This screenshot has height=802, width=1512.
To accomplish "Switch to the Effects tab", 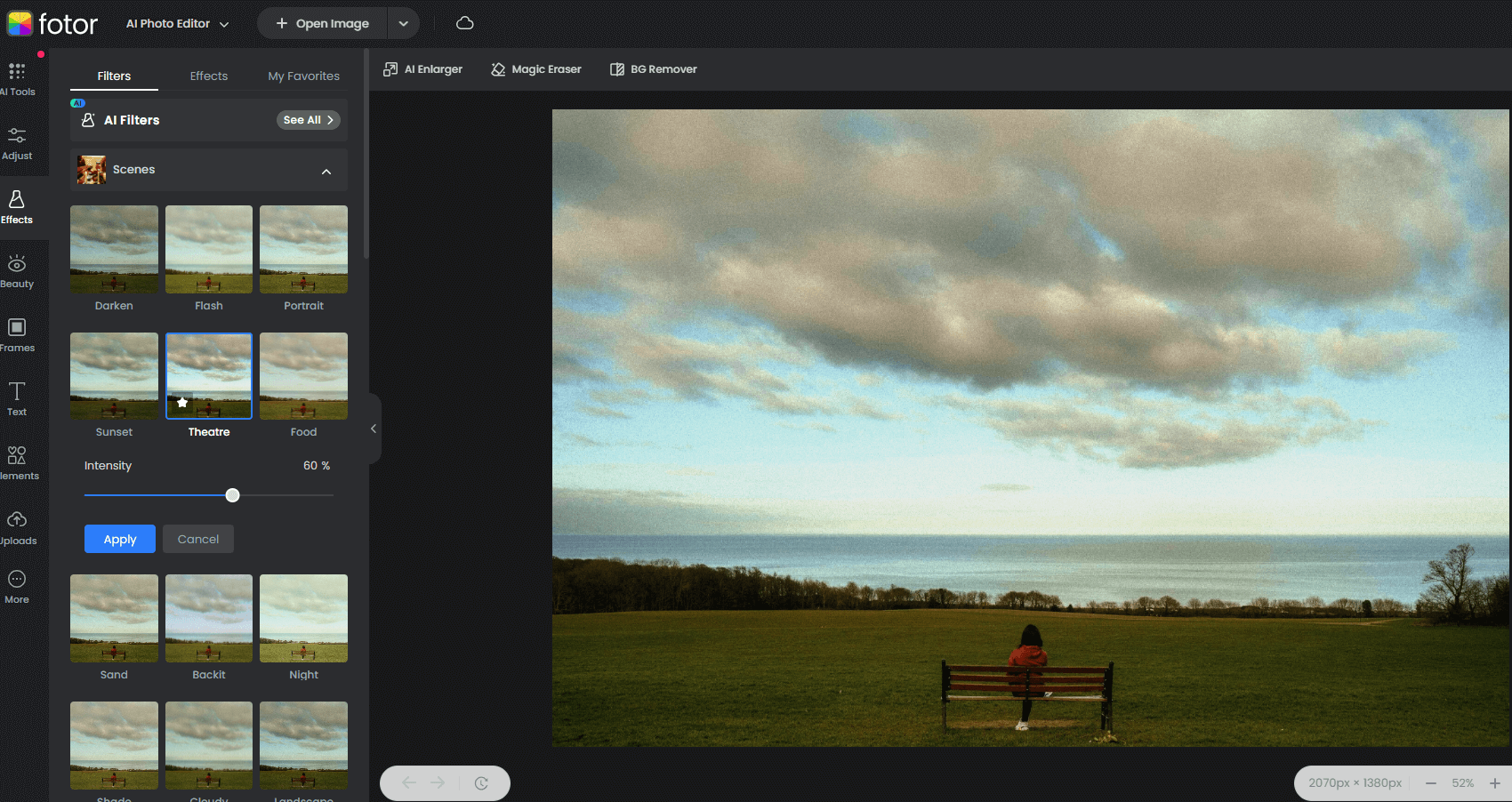I will pos(209,76).
